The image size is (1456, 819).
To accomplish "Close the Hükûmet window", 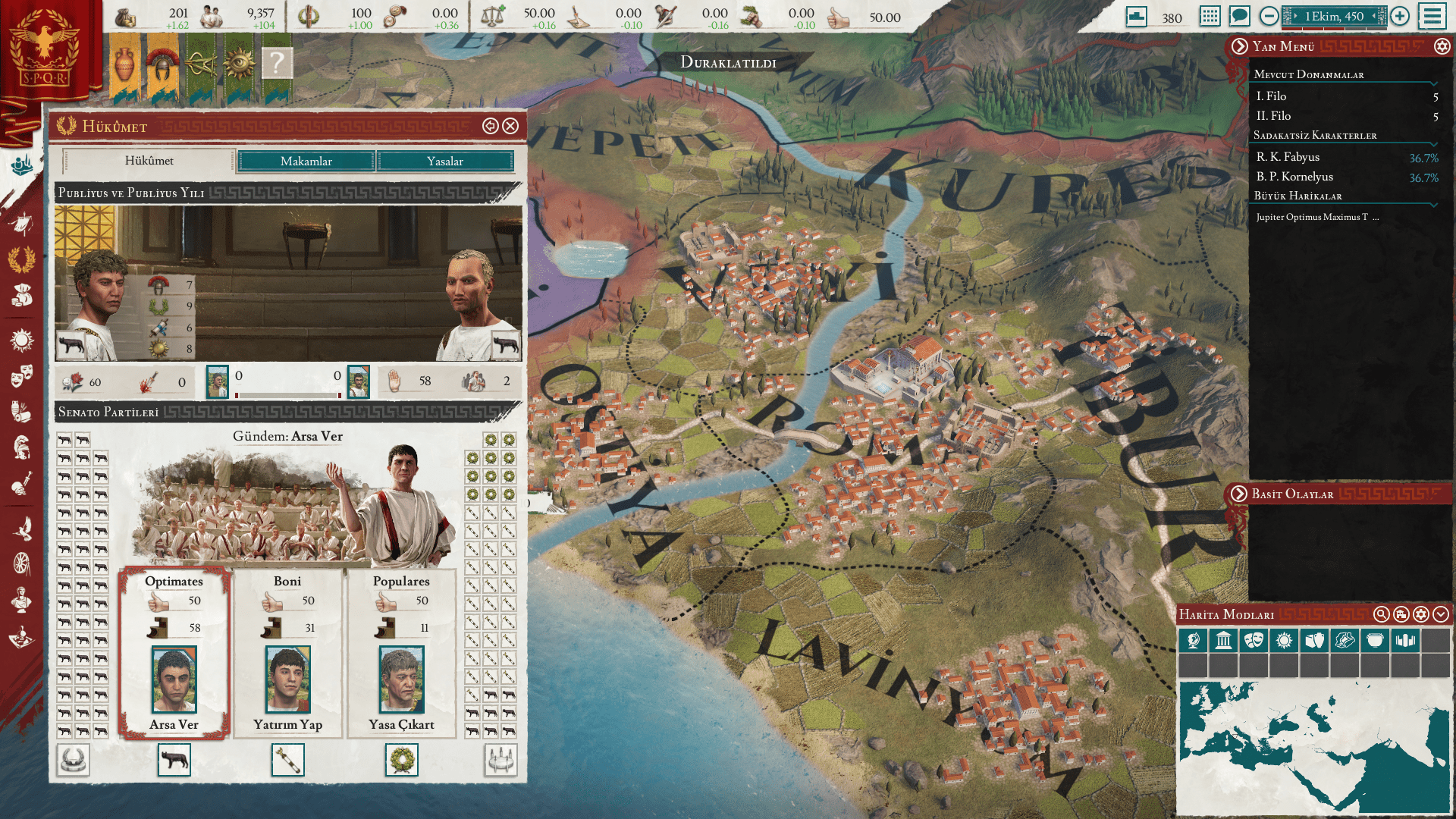I will [x=511, y=126].
